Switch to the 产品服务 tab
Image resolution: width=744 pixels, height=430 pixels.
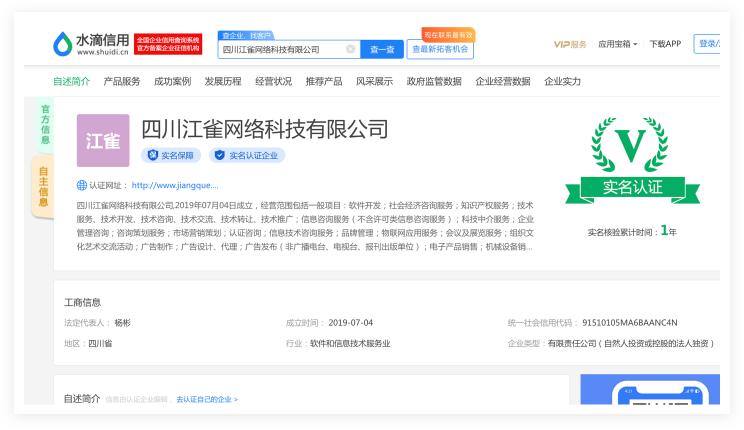(x=122, y=81)
